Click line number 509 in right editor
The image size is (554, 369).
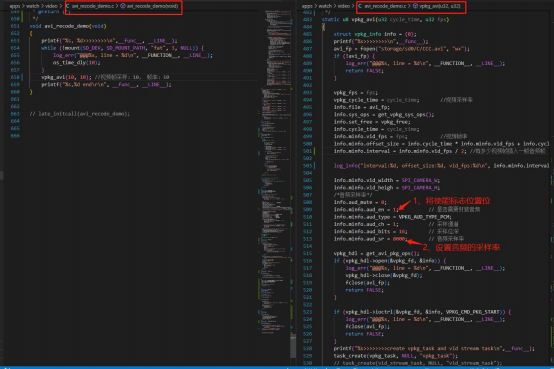point(307,210)
